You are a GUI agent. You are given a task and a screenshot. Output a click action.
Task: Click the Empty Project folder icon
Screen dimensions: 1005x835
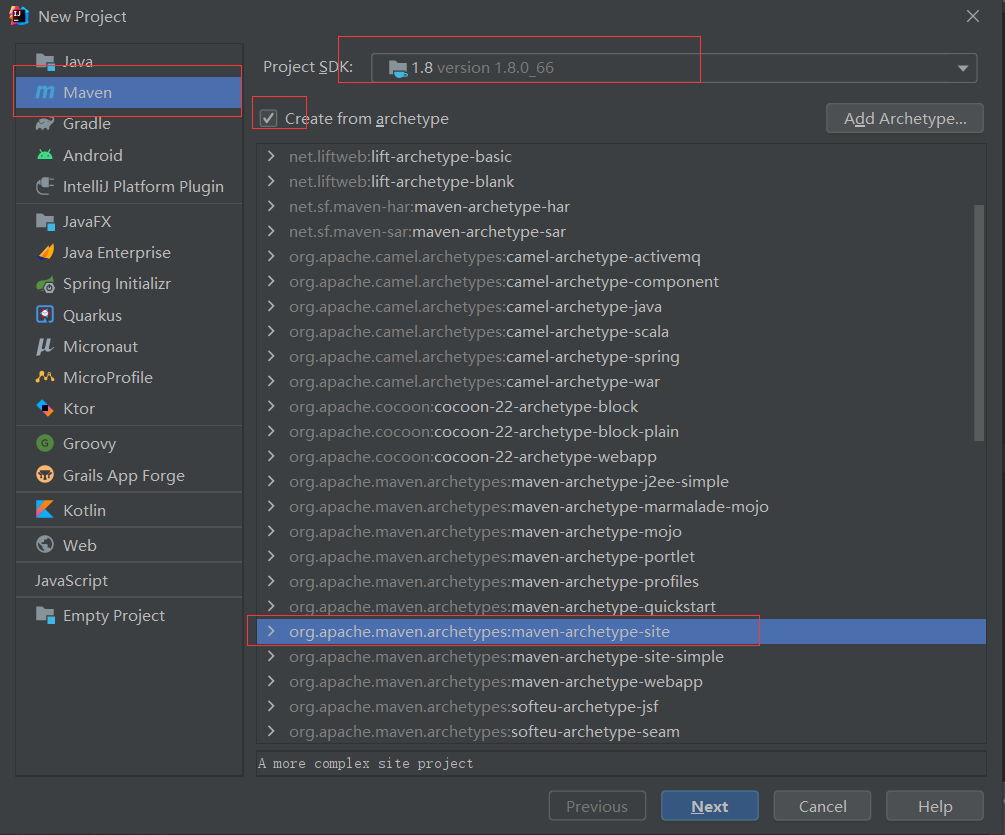(45, 615)
